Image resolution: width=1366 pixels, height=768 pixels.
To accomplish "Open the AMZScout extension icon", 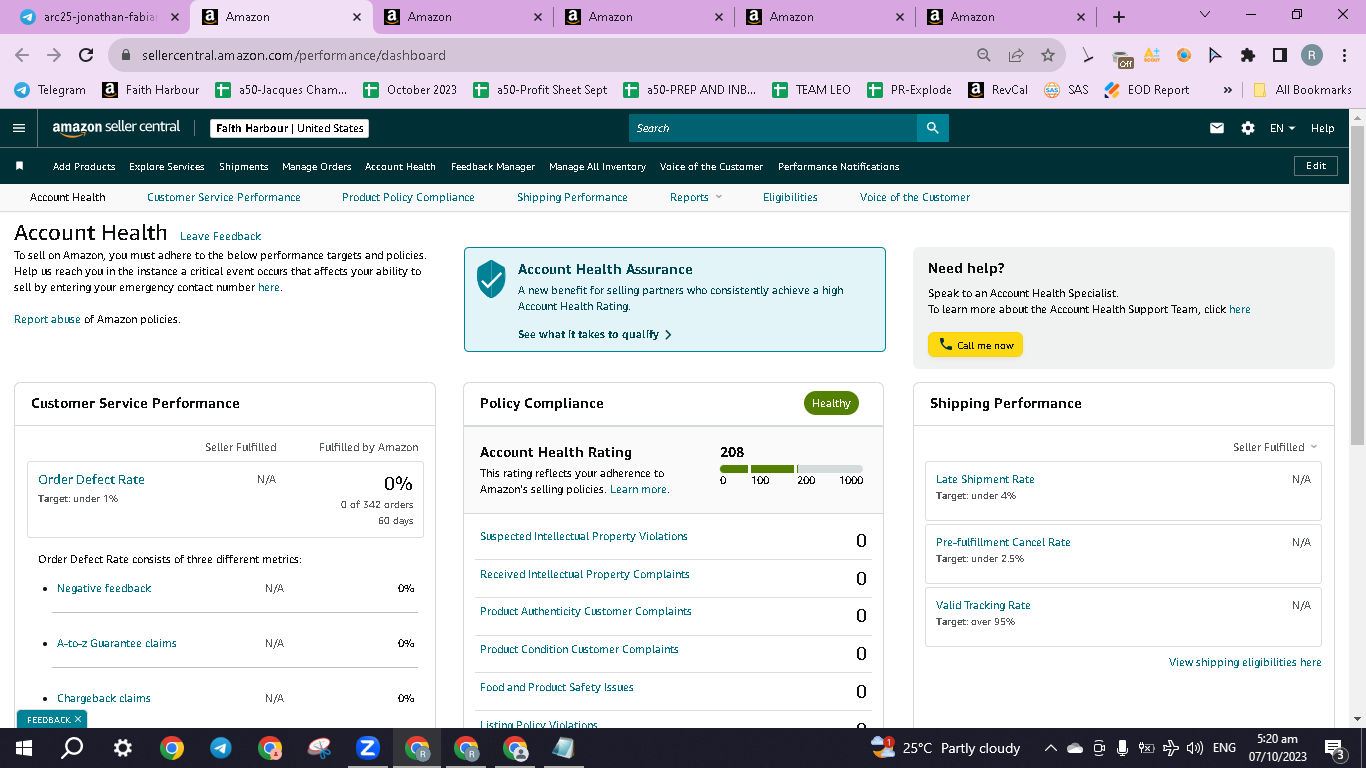I will [1152, 55].
